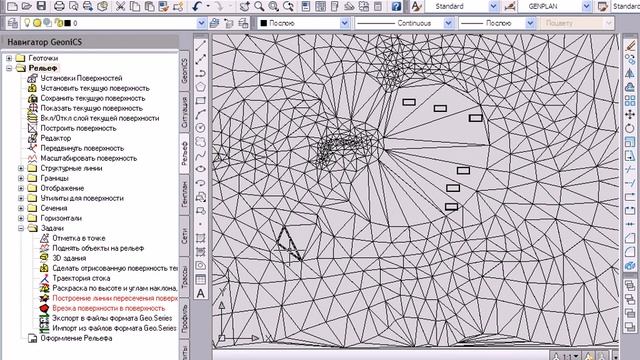Create a new drawing file
Screen dimensions: 640x360
click(x=12, y=6)
